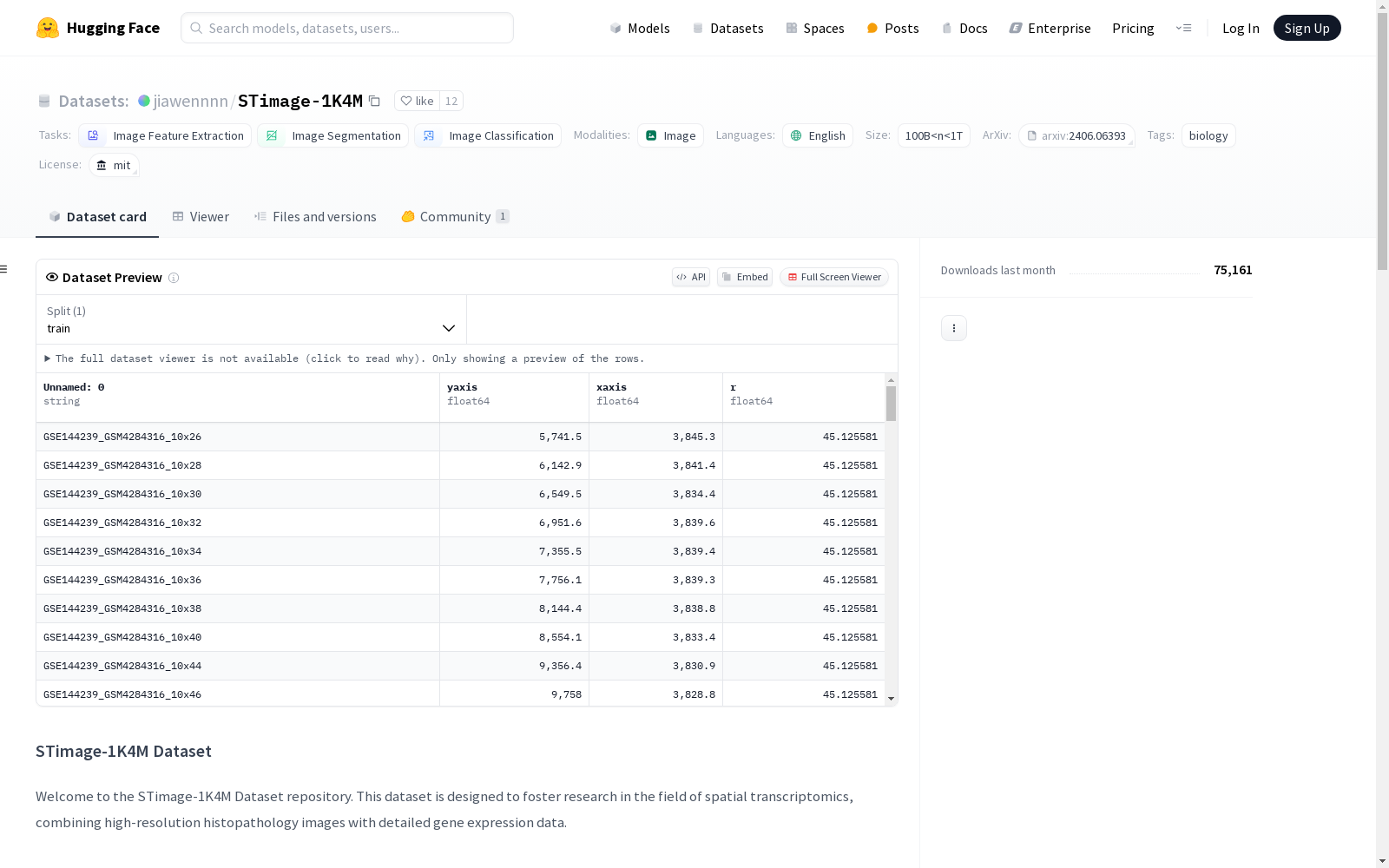Expand the header more-options menu icon
Image resolution: width=1389 pixels, height=868 pixels.
(1183, 28)
